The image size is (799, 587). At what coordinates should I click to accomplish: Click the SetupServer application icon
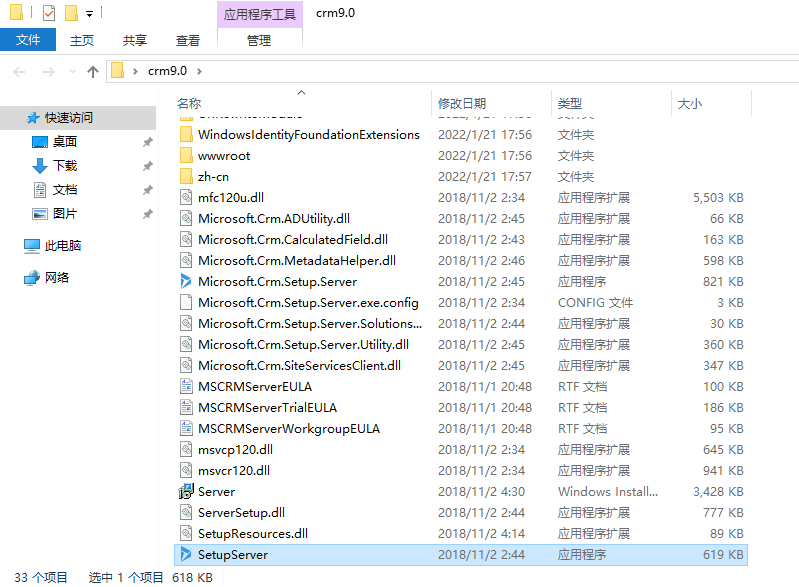click(x=186, y=554)
